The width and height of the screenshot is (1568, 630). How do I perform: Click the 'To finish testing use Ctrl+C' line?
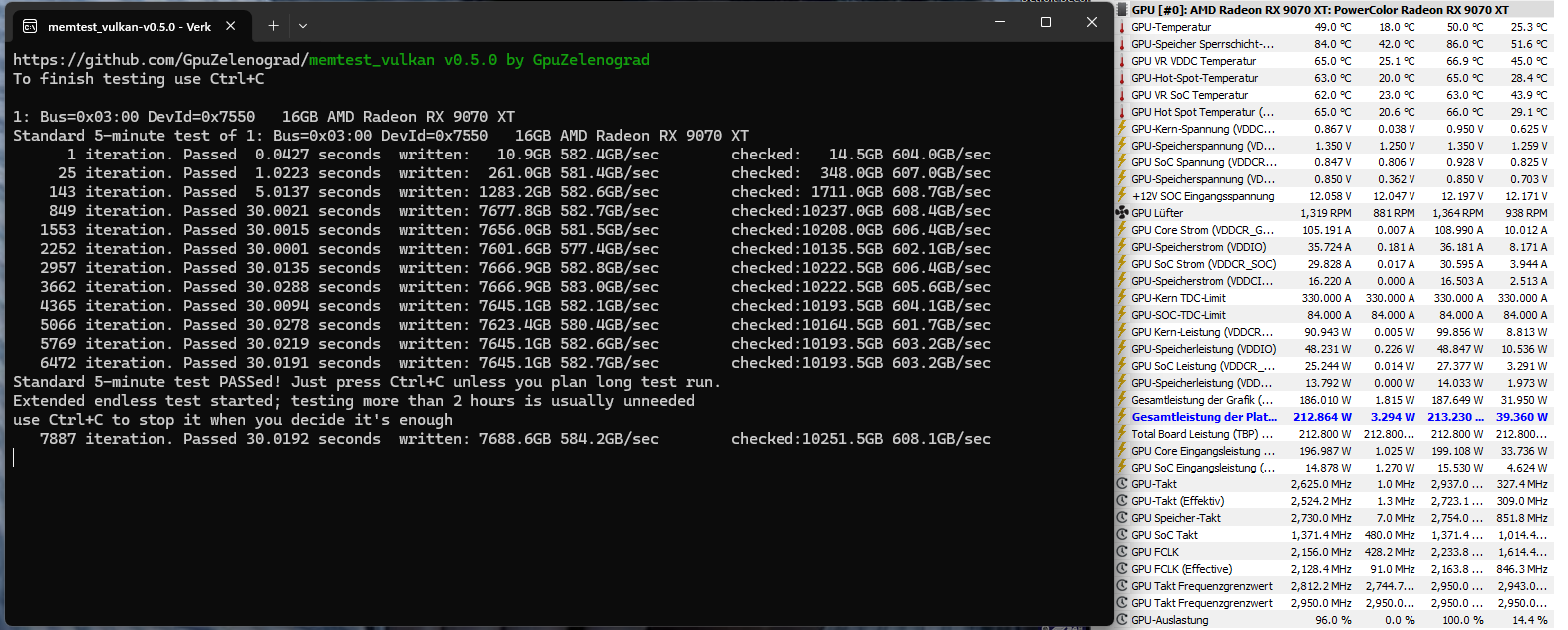(x=139, y=79)
